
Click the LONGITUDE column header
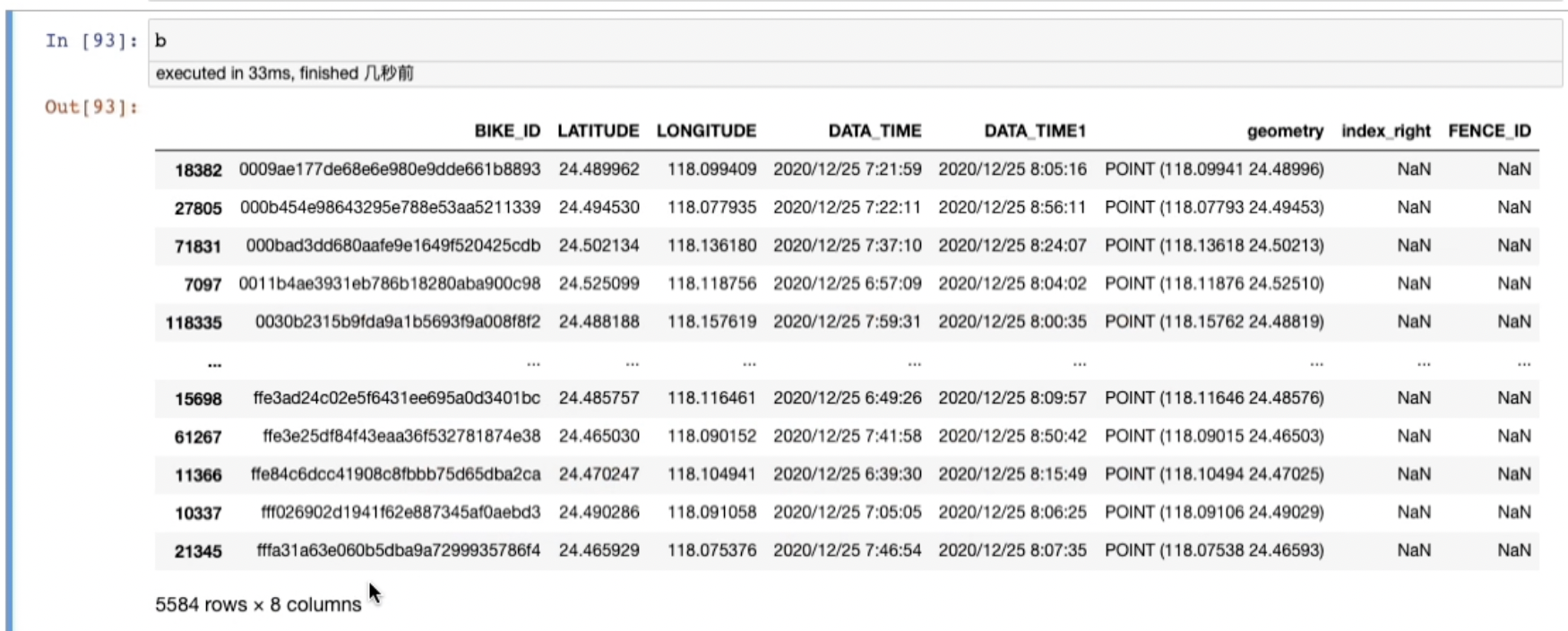click(x=706, y=131)
